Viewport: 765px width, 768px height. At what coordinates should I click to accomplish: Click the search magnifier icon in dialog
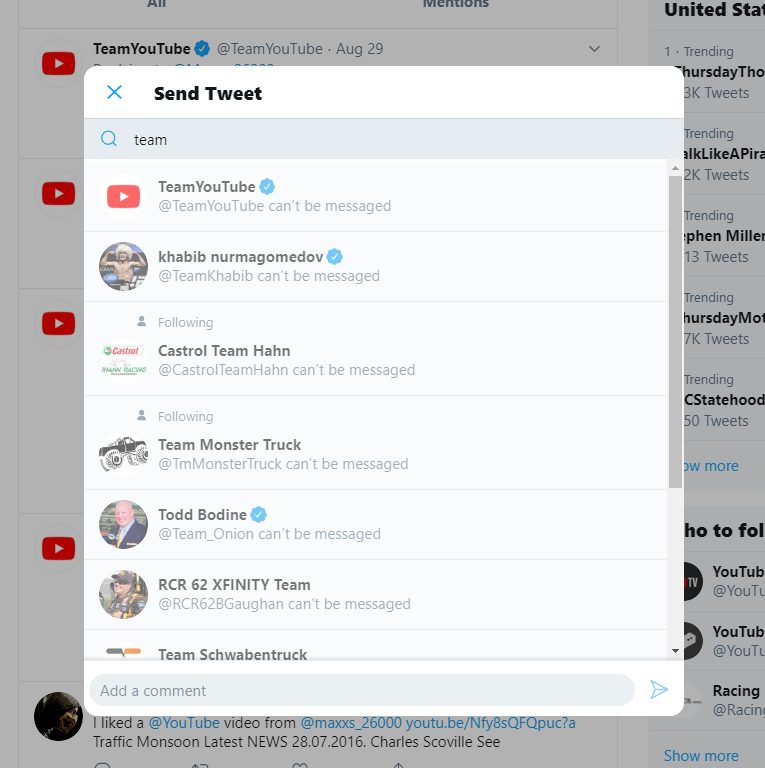point(109,139)
